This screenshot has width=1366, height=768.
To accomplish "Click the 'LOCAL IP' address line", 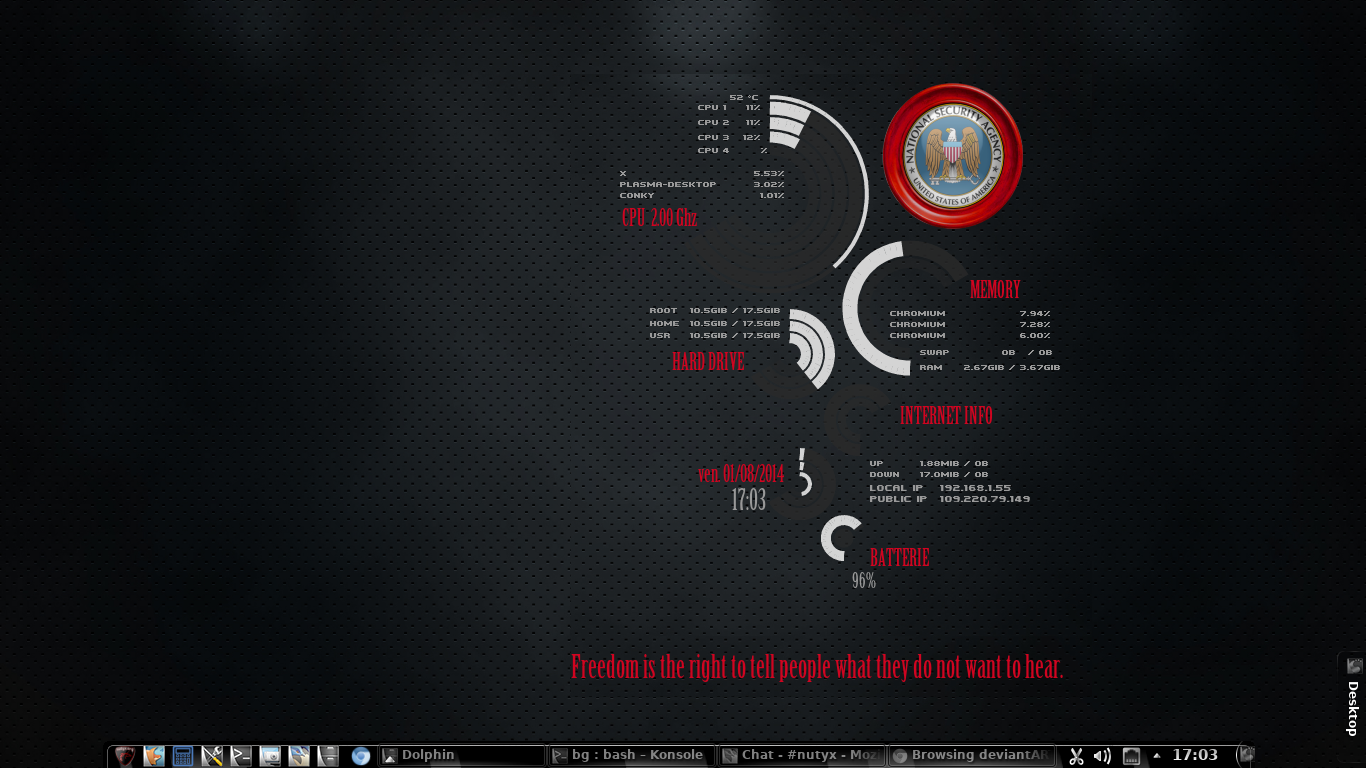I will 940,487.
